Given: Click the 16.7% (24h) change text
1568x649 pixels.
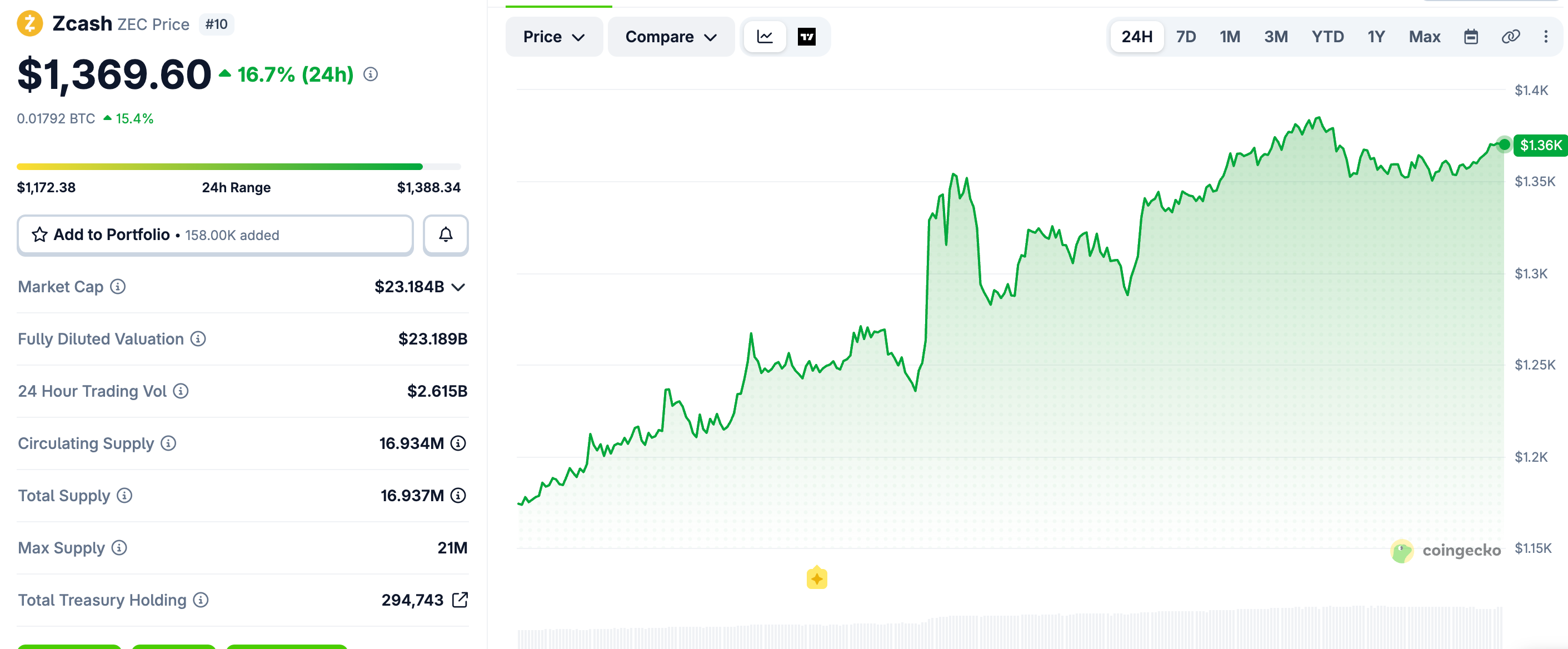Looking at the screenshot, I should pyautogui.click(x=295, y=75).
